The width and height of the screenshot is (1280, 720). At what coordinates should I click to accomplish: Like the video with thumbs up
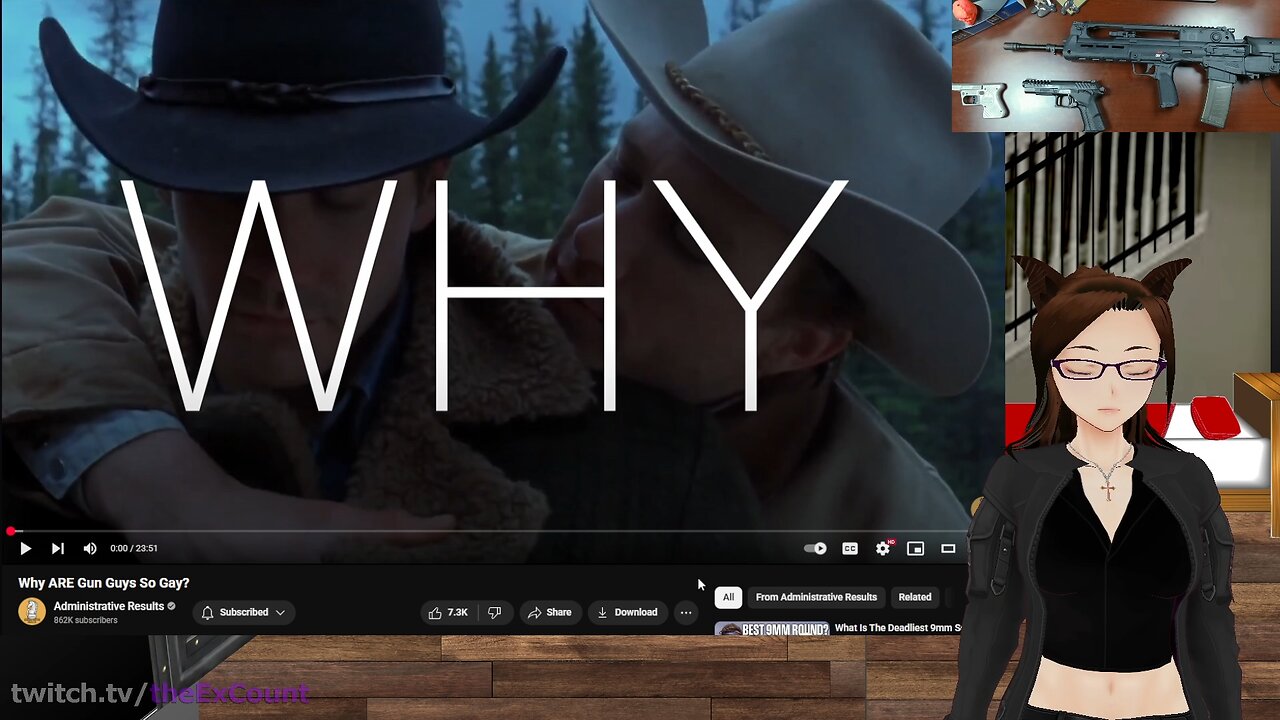pos(448,612)
